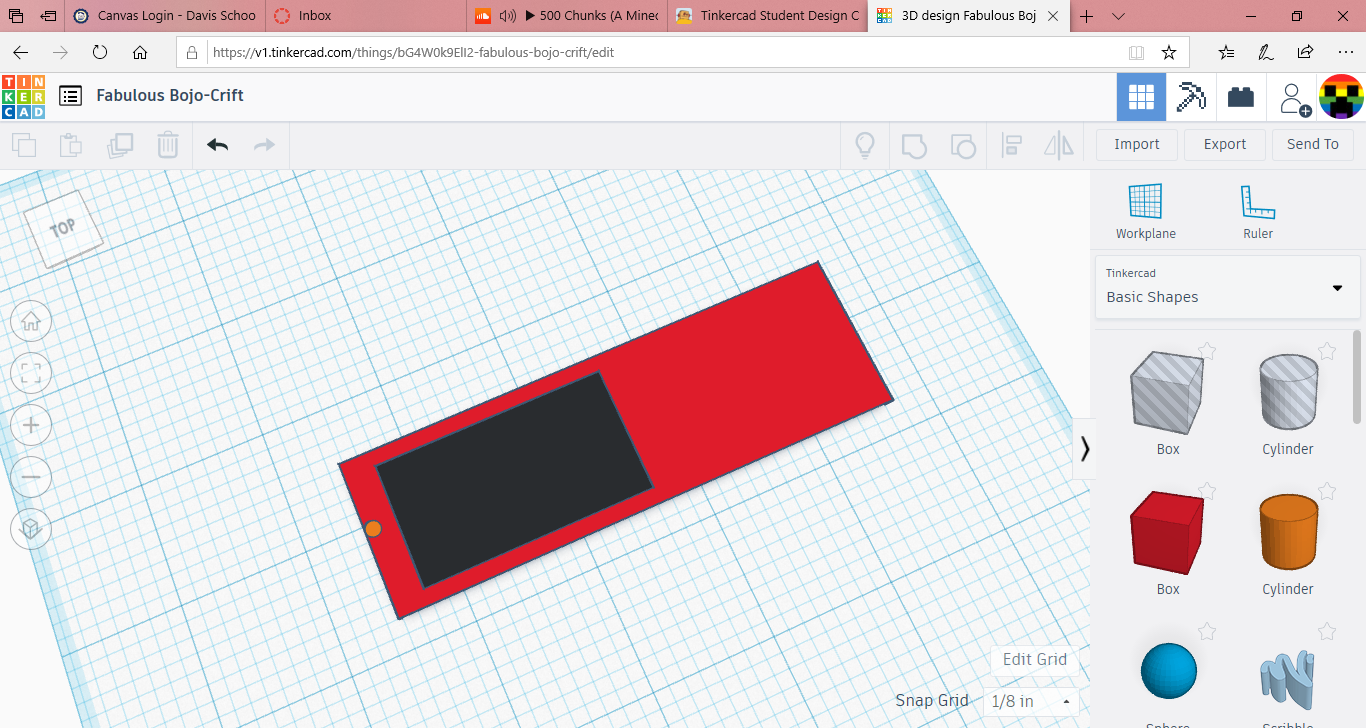The height and width of the screenshot is (728, 1366).
Task: Select the Scribble shape
Action: click(1287, 679)
